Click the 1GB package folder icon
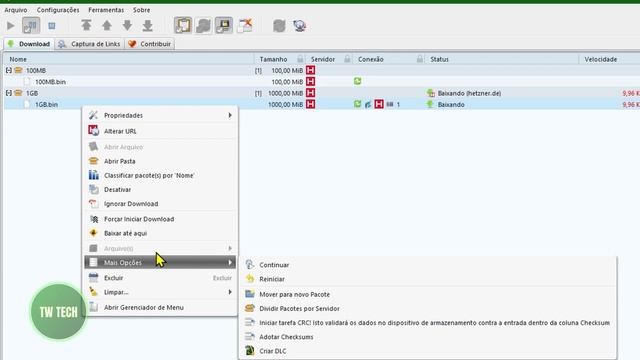Viewport: 640px width, 360px height. pos(18,93)
